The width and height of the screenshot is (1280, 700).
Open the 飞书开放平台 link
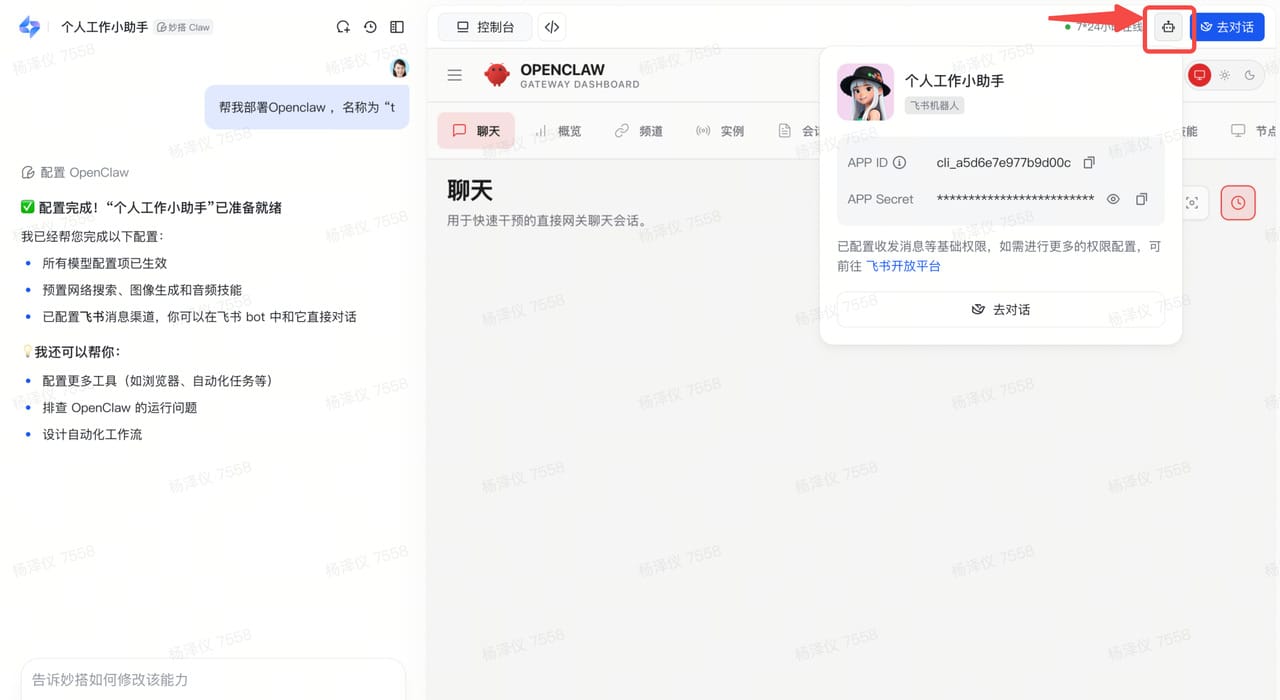coord(905,266)
